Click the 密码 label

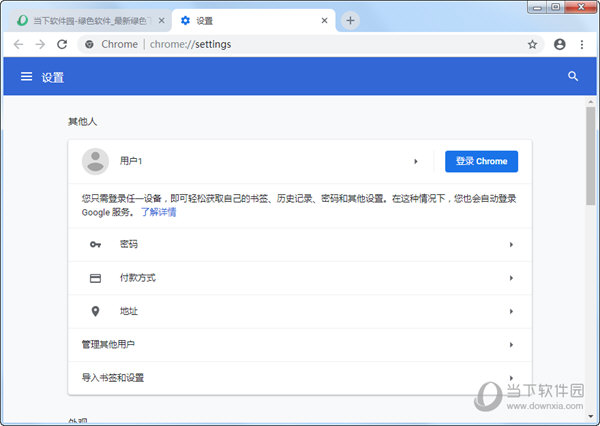point(129,244)
